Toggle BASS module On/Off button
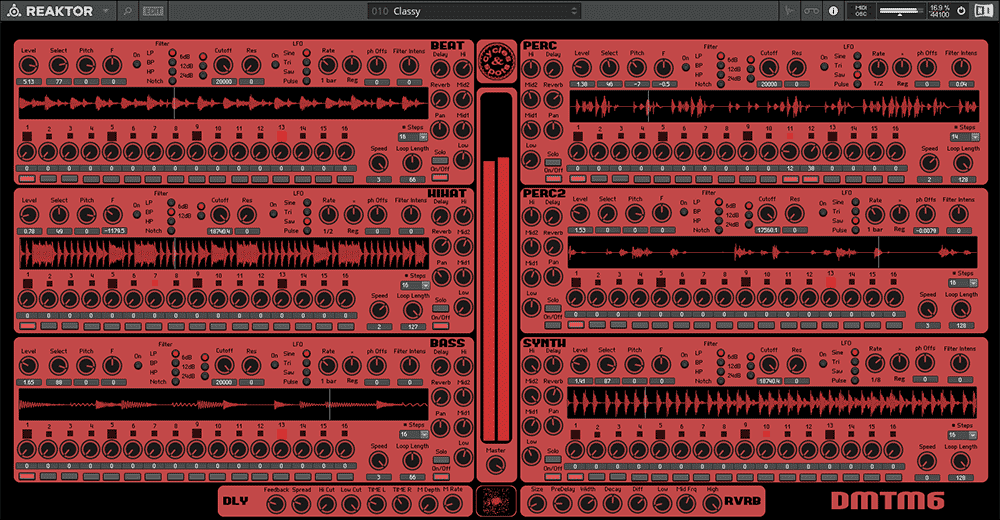1000x520 pixels. click(x=441, y=476)
